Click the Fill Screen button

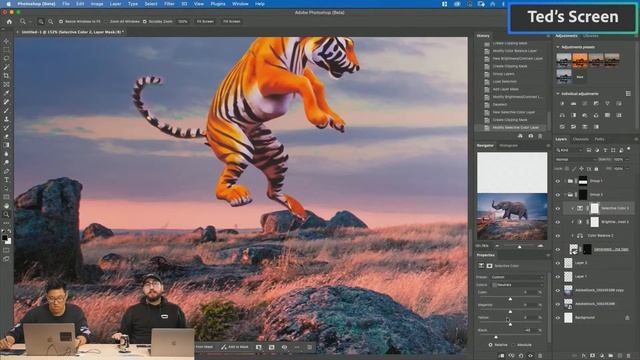(231, 21)
